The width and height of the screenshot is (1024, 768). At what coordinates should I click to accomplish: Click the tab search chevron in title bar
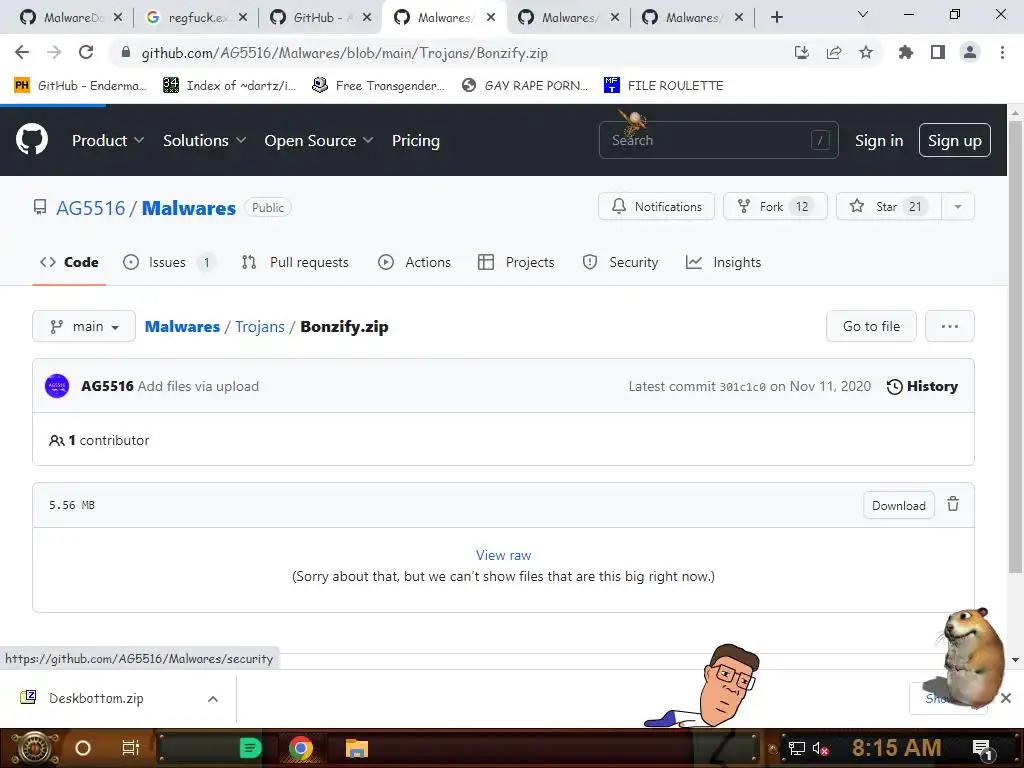click(863, 14)
